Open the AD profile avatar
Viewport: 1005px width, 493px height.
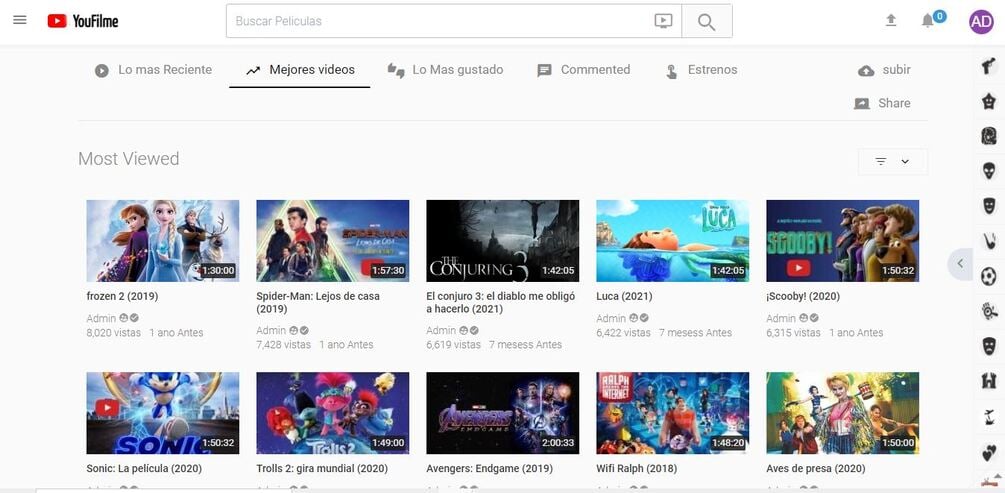coord(981,21)
